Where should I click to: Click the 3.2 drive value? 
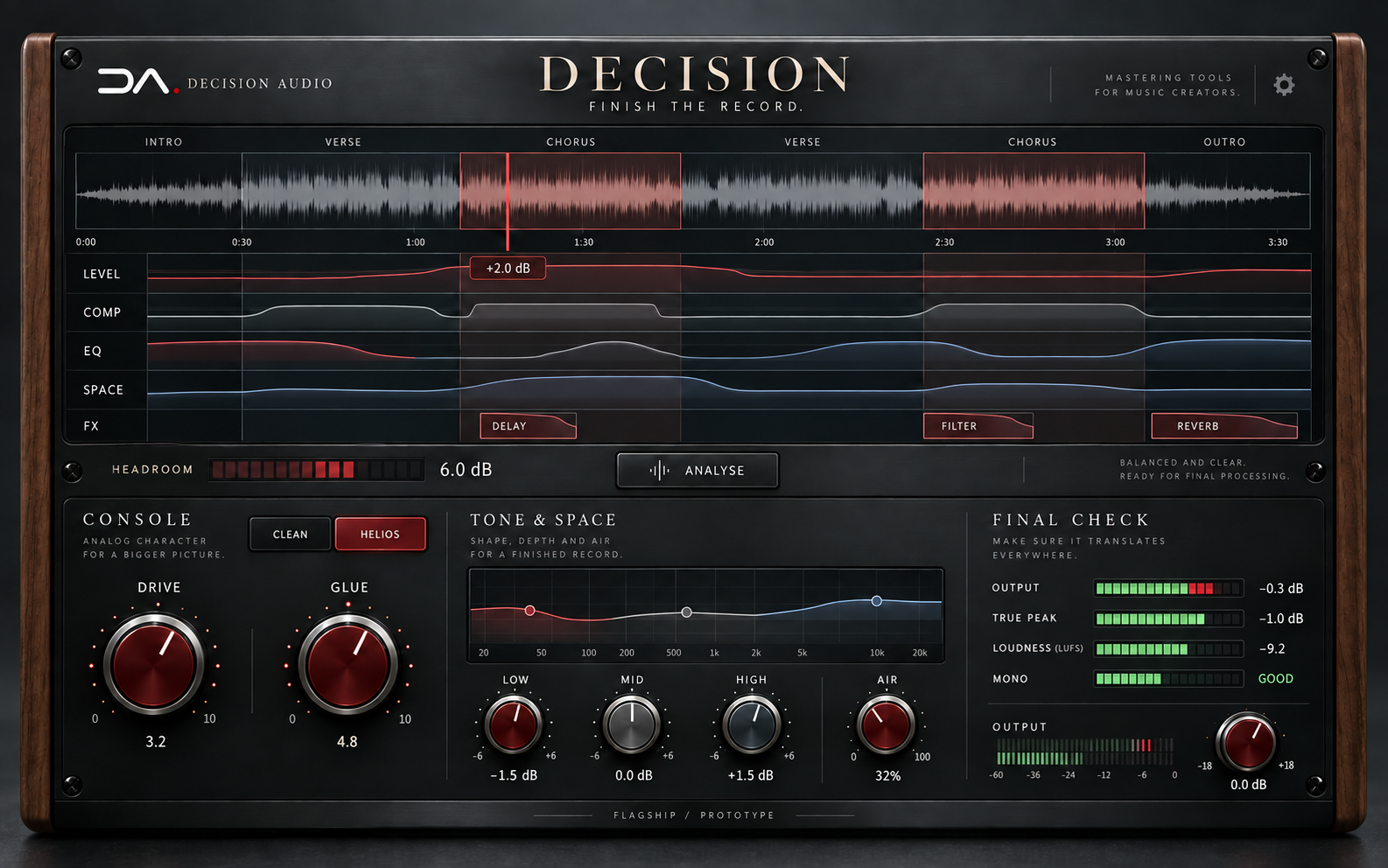pos(155,742)
